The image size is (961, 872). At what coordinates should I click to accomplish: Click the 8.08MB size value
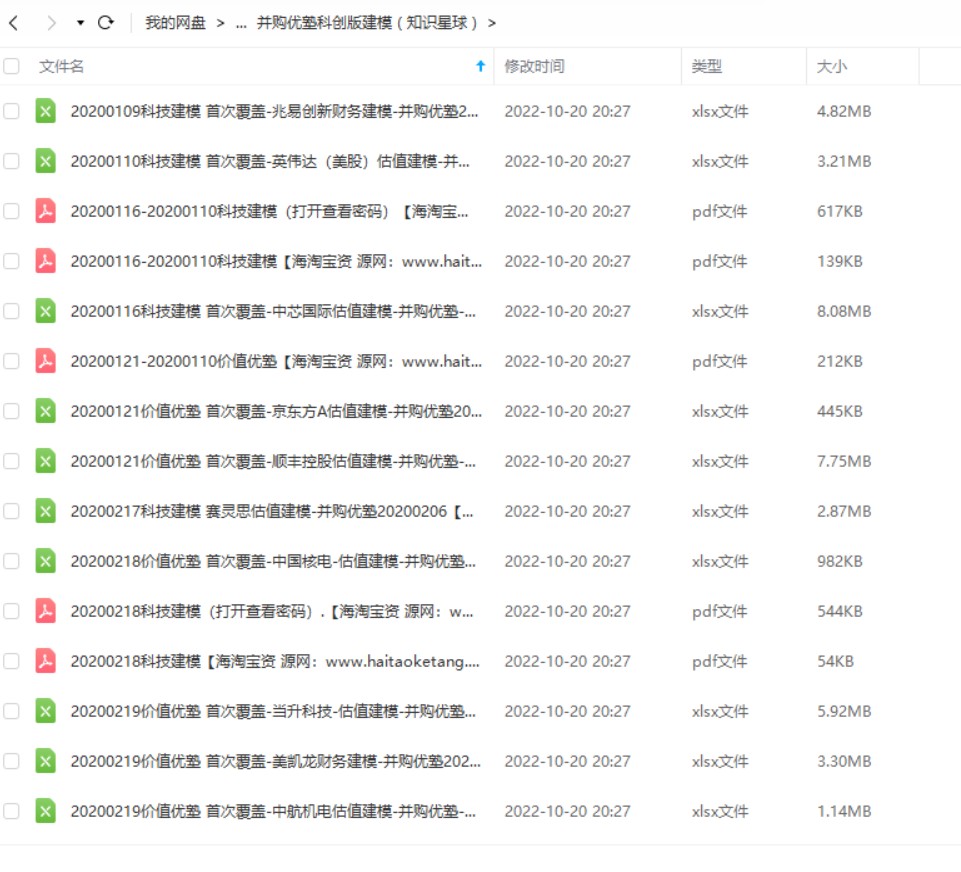pos(844,311)
